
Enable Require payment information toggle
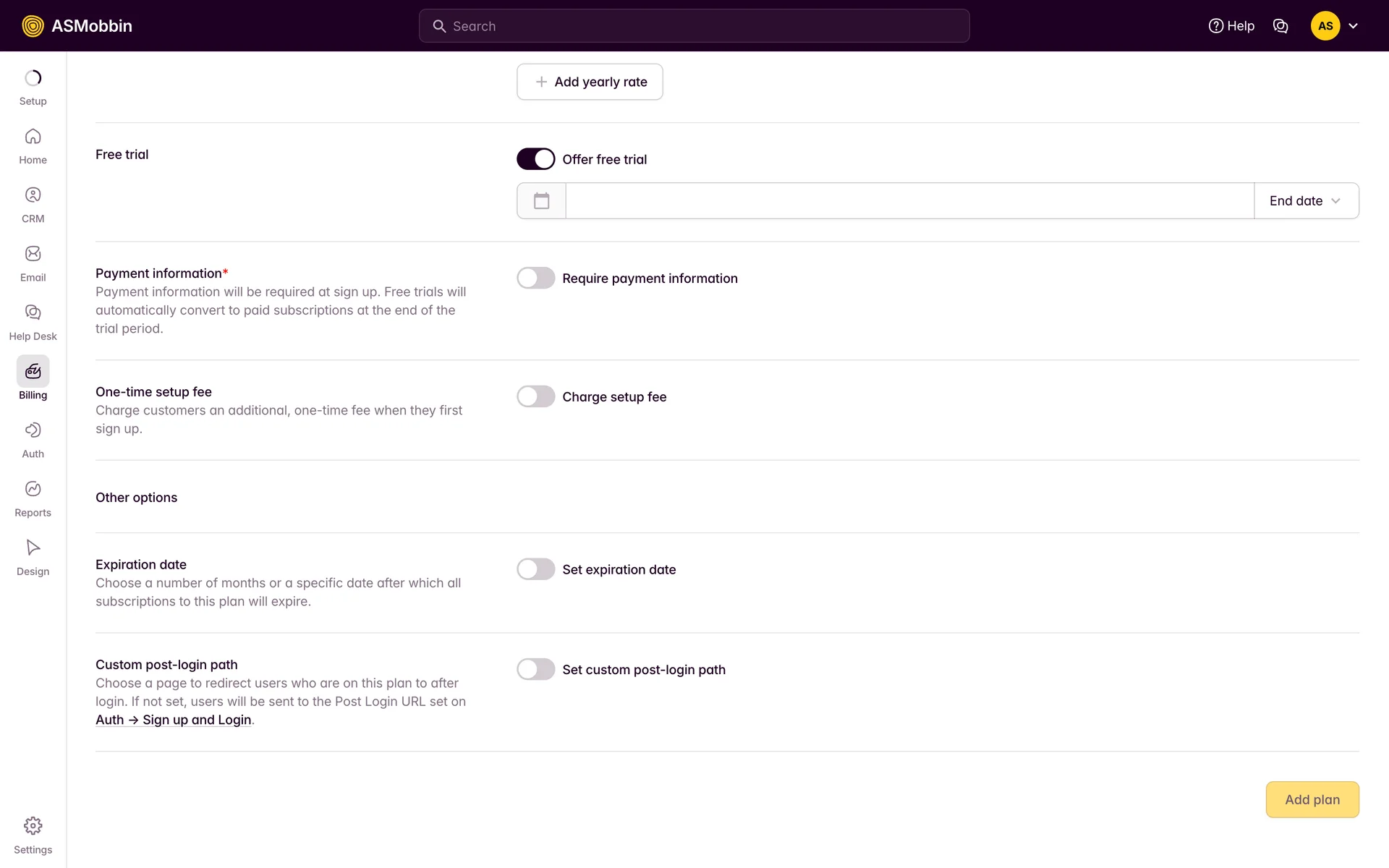[x=535, y=278]
